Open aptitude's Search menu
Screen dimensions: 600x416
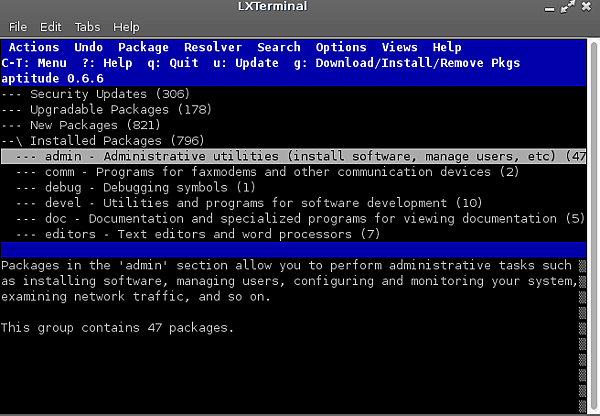pyautogui.click(x=279, y=47)
